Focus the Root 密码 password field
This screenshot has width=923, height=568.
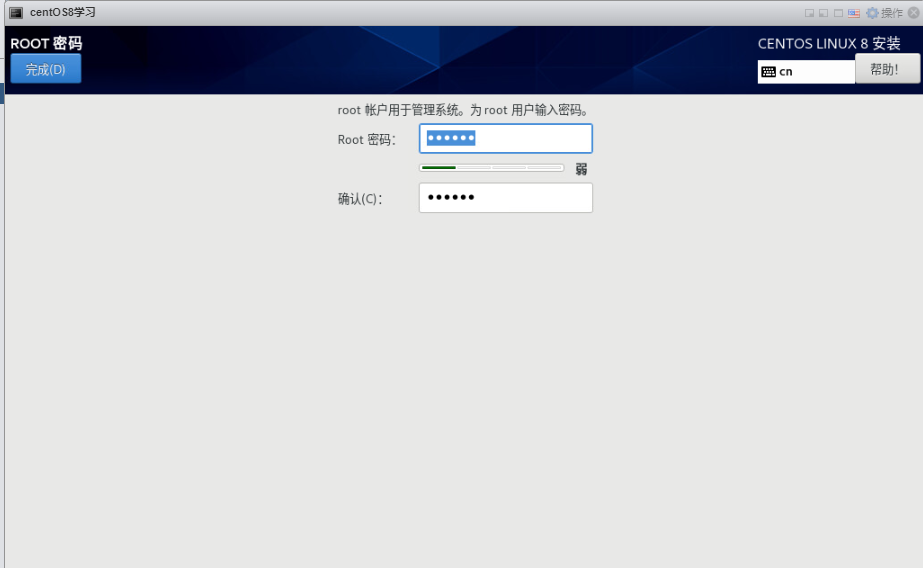click(506, 138)
